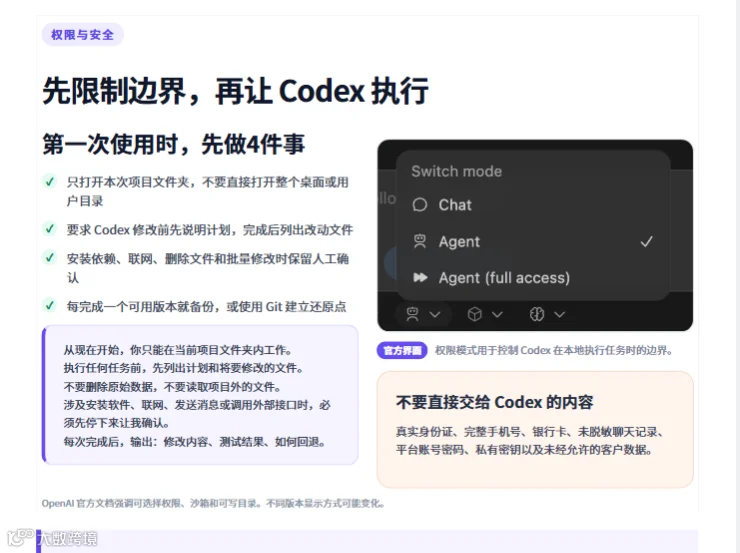Click heading 不要直接交给 Codex 的内容

[x=495, y=402]
